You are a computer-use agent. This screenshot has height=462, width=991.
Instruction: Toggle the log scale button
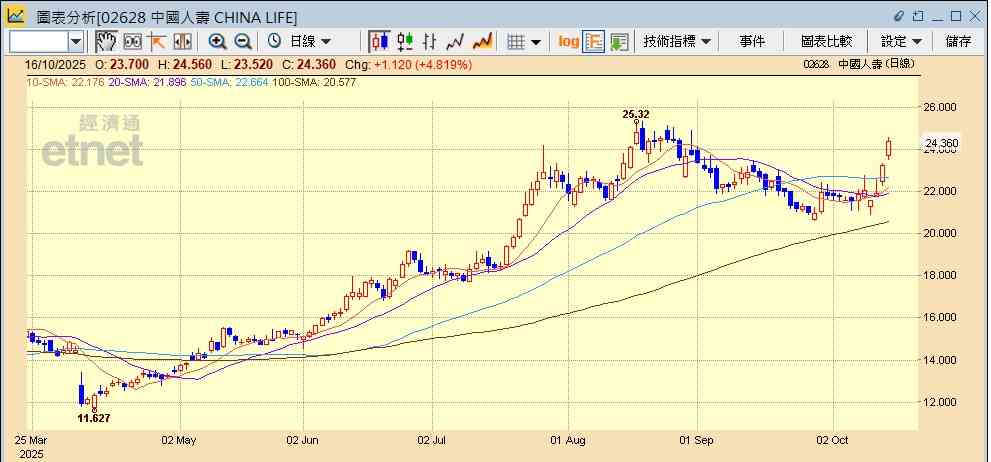(x=568, y=41)
